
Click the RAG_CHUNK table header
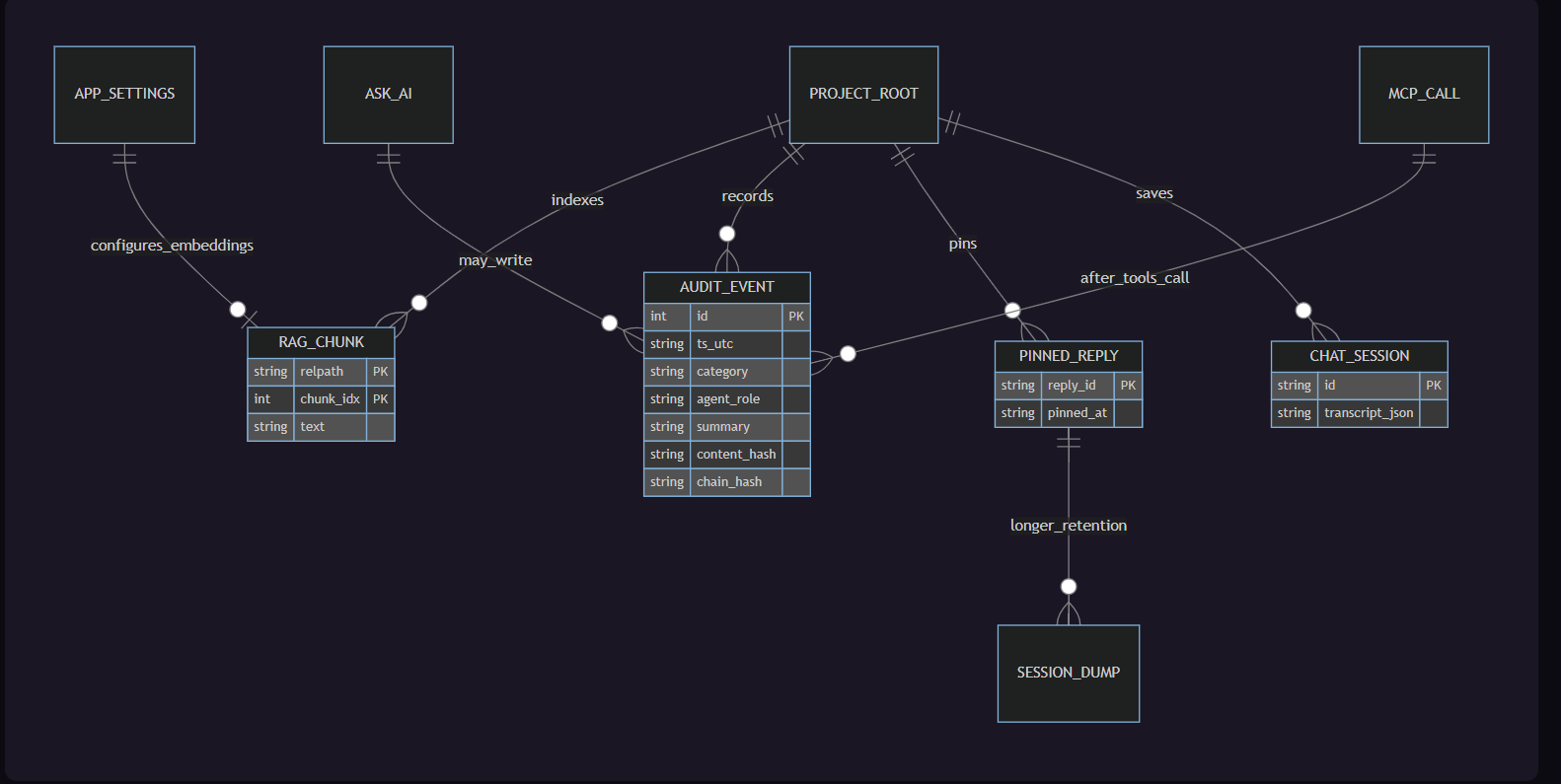[321, 342]
